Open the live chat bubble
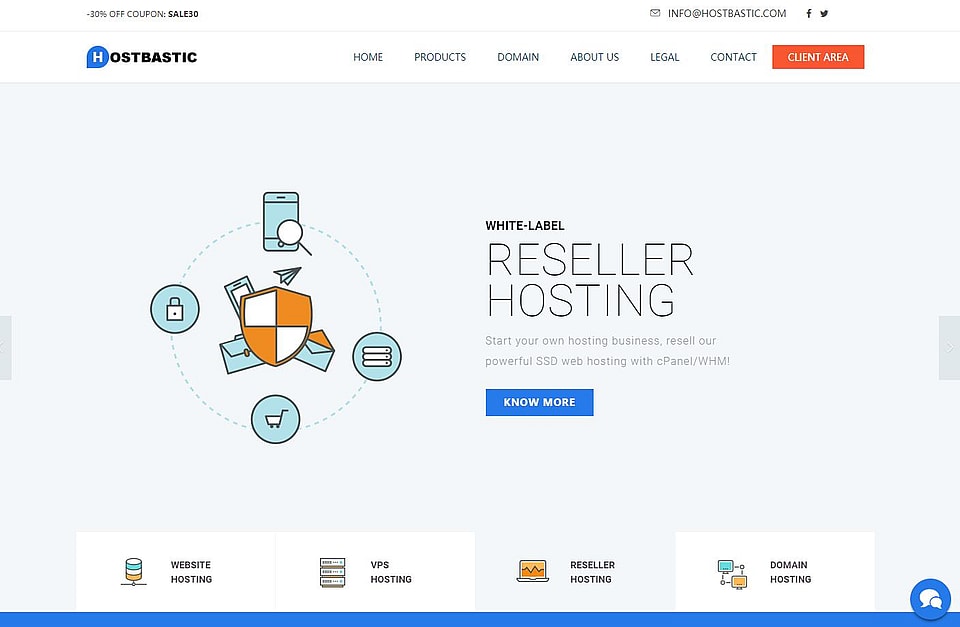 pos(930,599)
